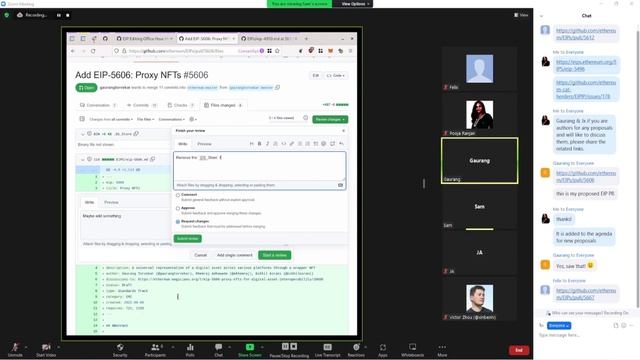Switch to the Files changed tab
640x360 pixels.
(223, 105)
